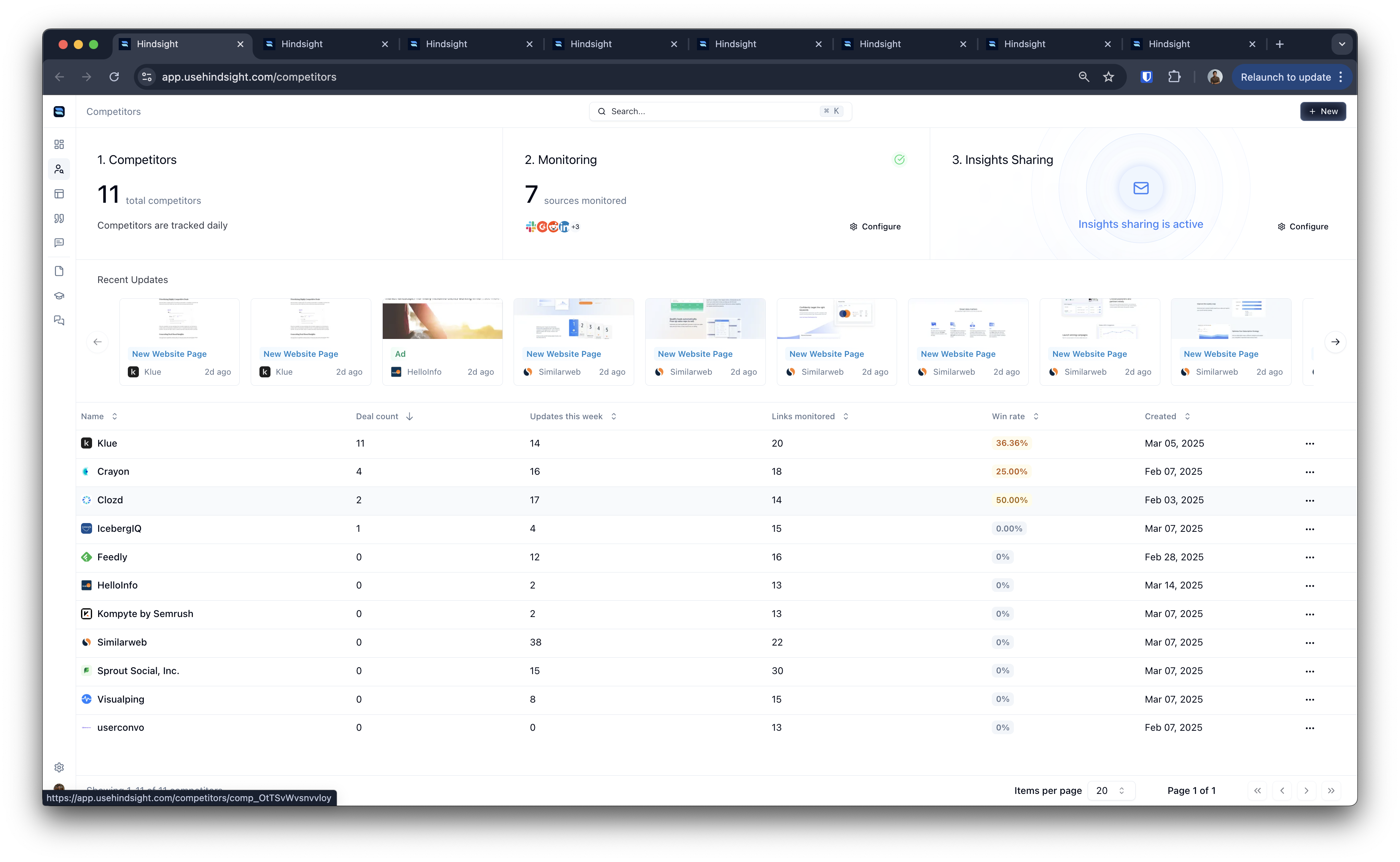Open the Bitwarden shield extension icon
The width and height of the screenshot is (1400, 862).
click(x=1147, y=77)
